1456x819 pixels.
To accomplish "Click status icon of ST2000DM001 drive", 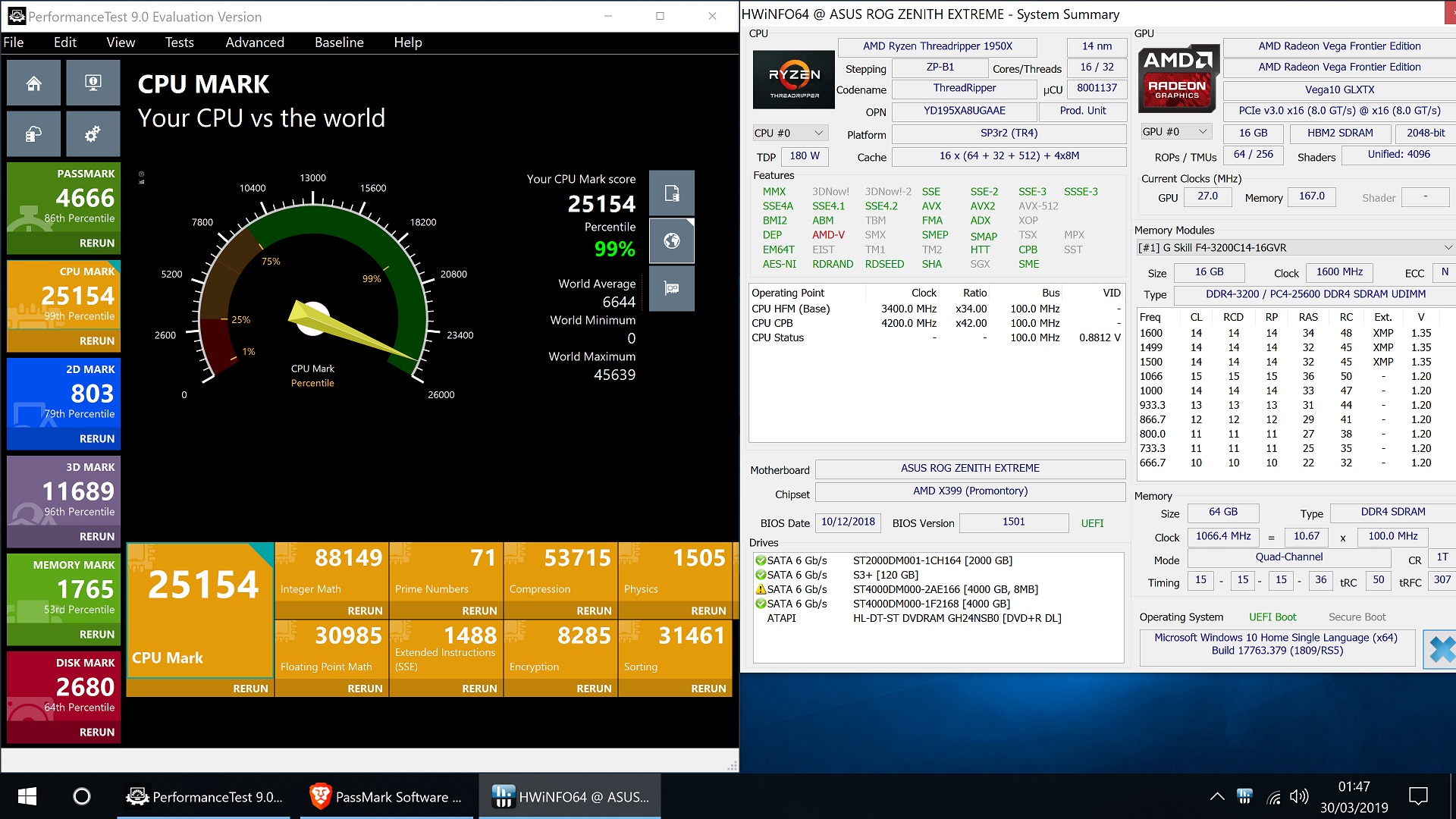I will pyautogui.click(x=761, y=560).
